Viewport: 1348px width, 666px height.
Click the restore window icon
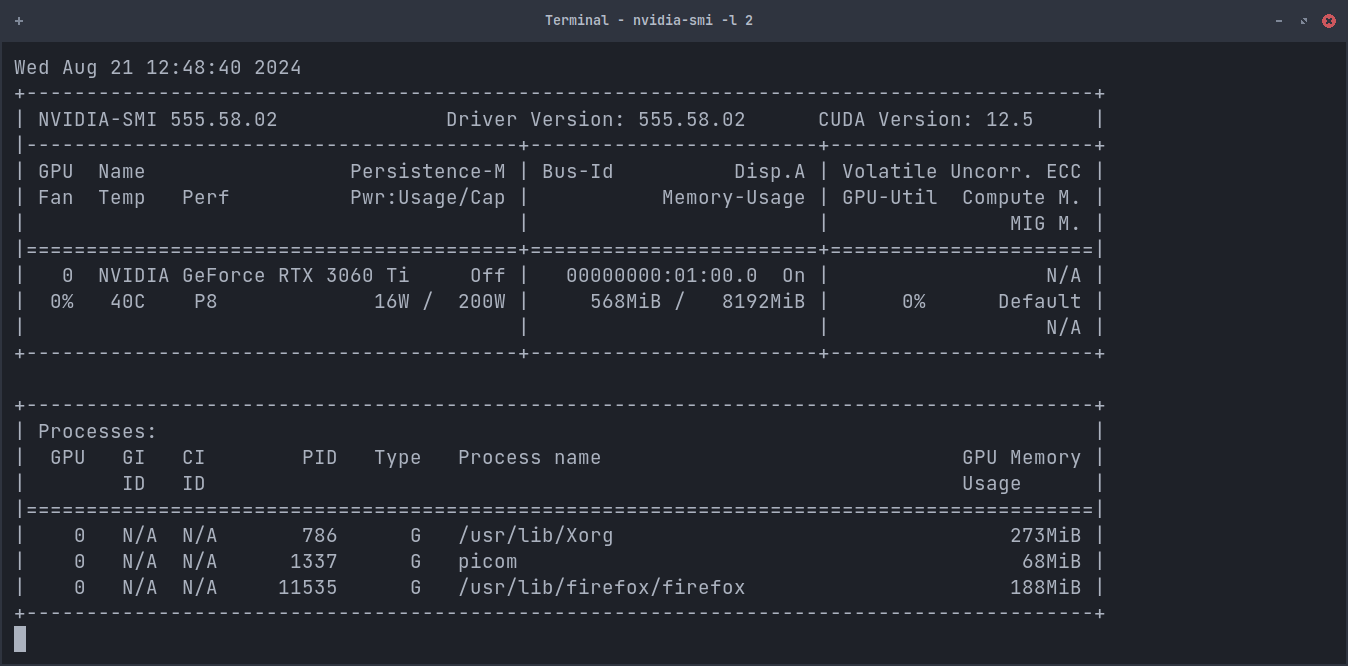click(1302, 20)
